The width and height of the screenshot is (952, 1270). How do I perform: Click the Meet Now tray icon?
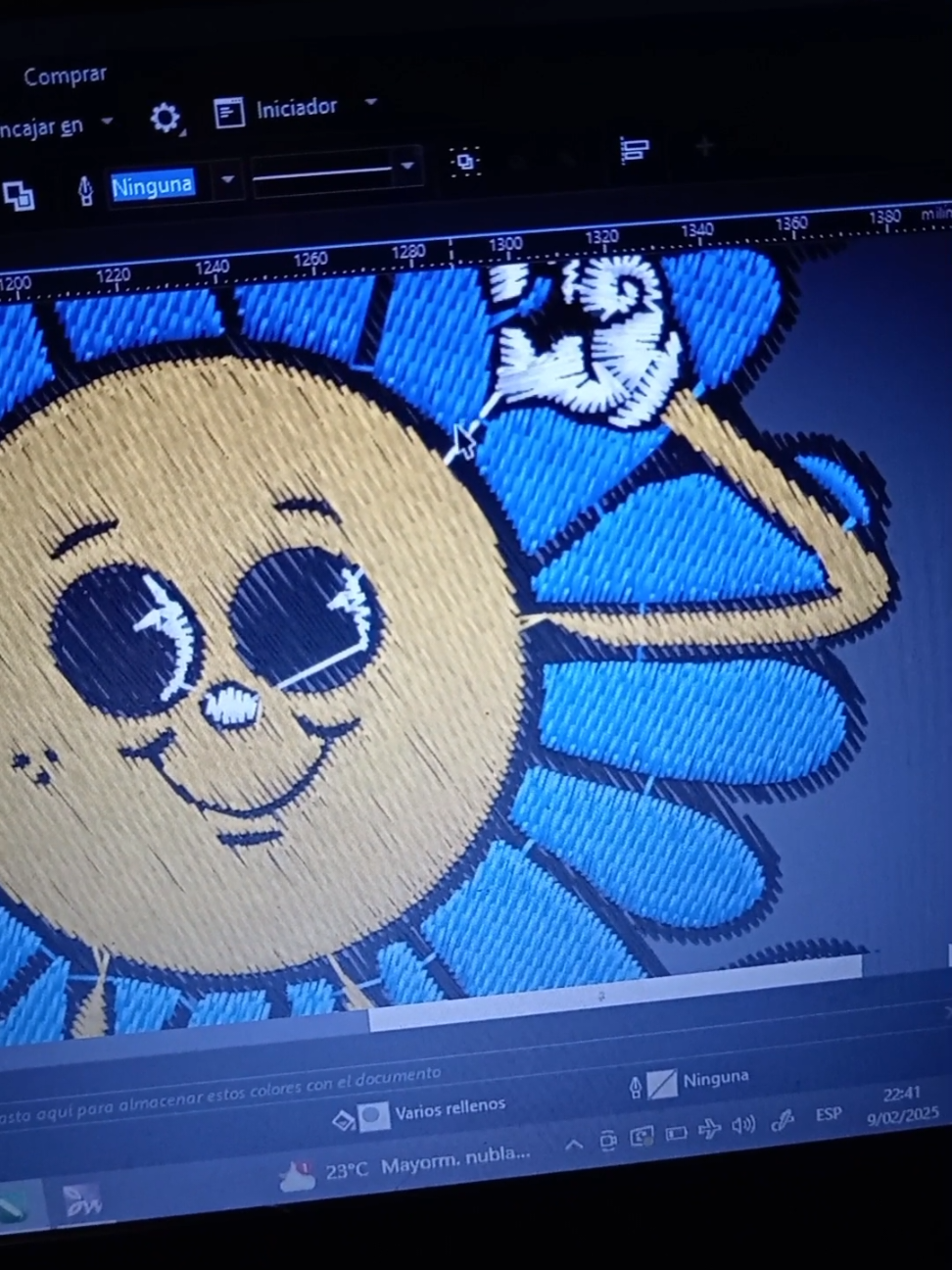coord(608,1140)
